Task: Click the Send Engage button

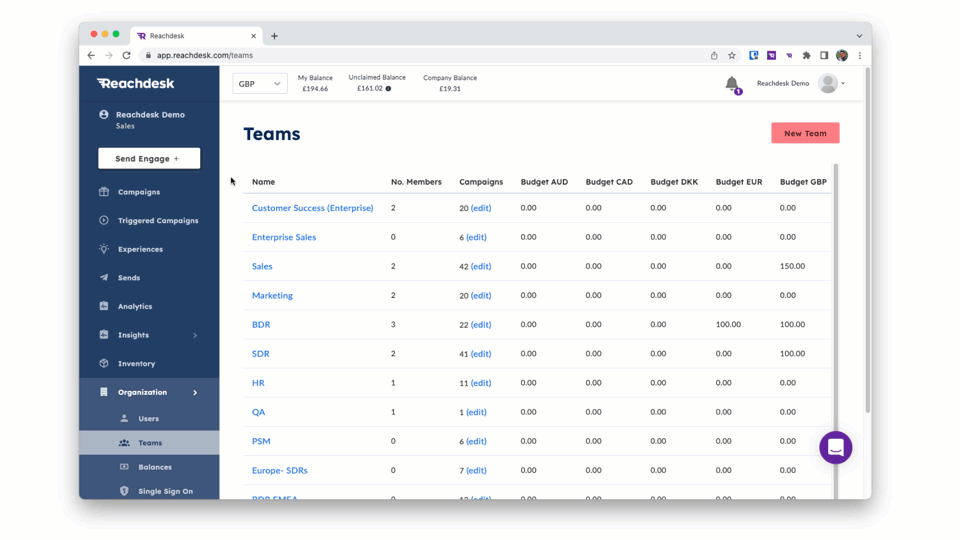Action: [x=149, y=159]
